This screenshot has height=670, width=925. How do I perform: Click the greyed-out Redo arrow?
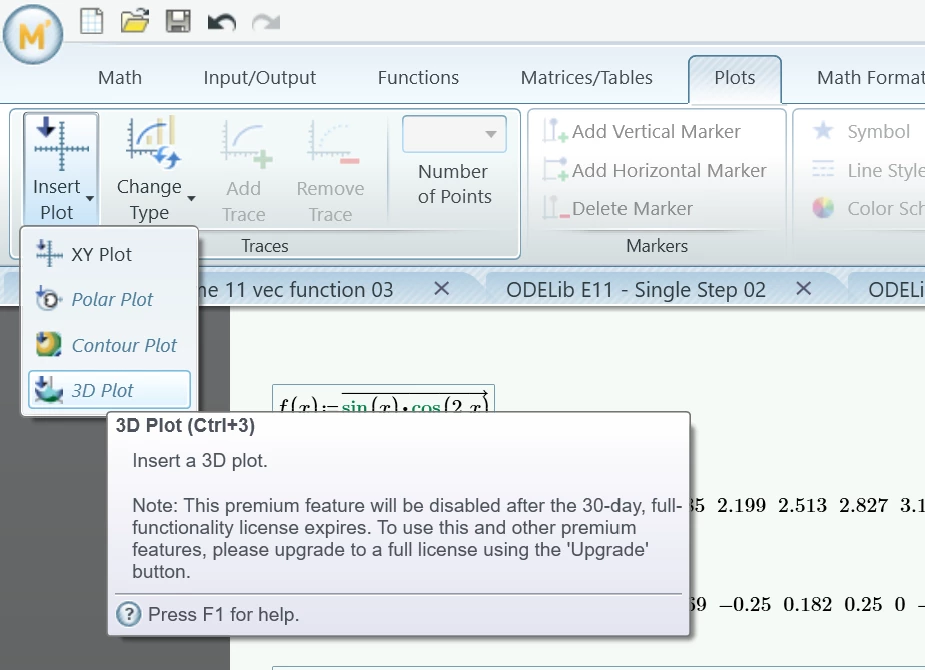(x=265, y=22)
